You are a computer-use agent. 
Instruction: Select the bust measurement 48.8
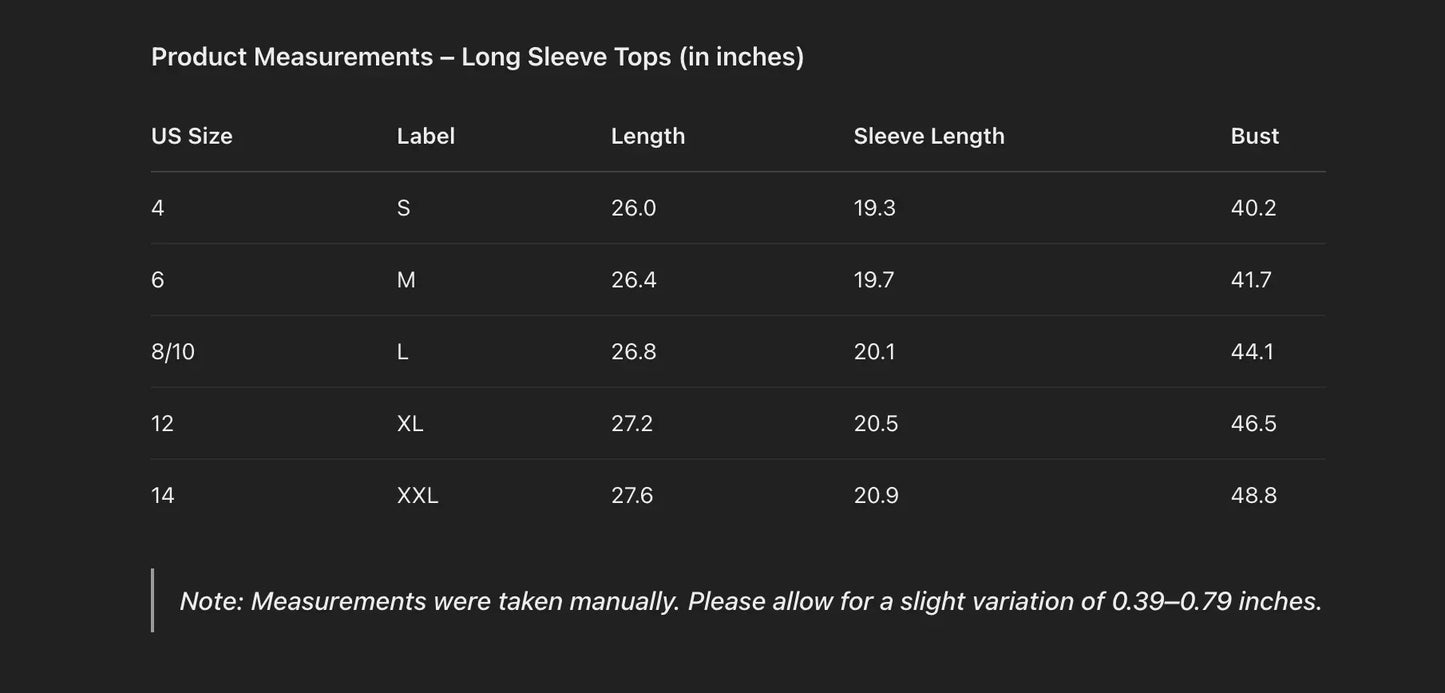tap(1254, 496)
